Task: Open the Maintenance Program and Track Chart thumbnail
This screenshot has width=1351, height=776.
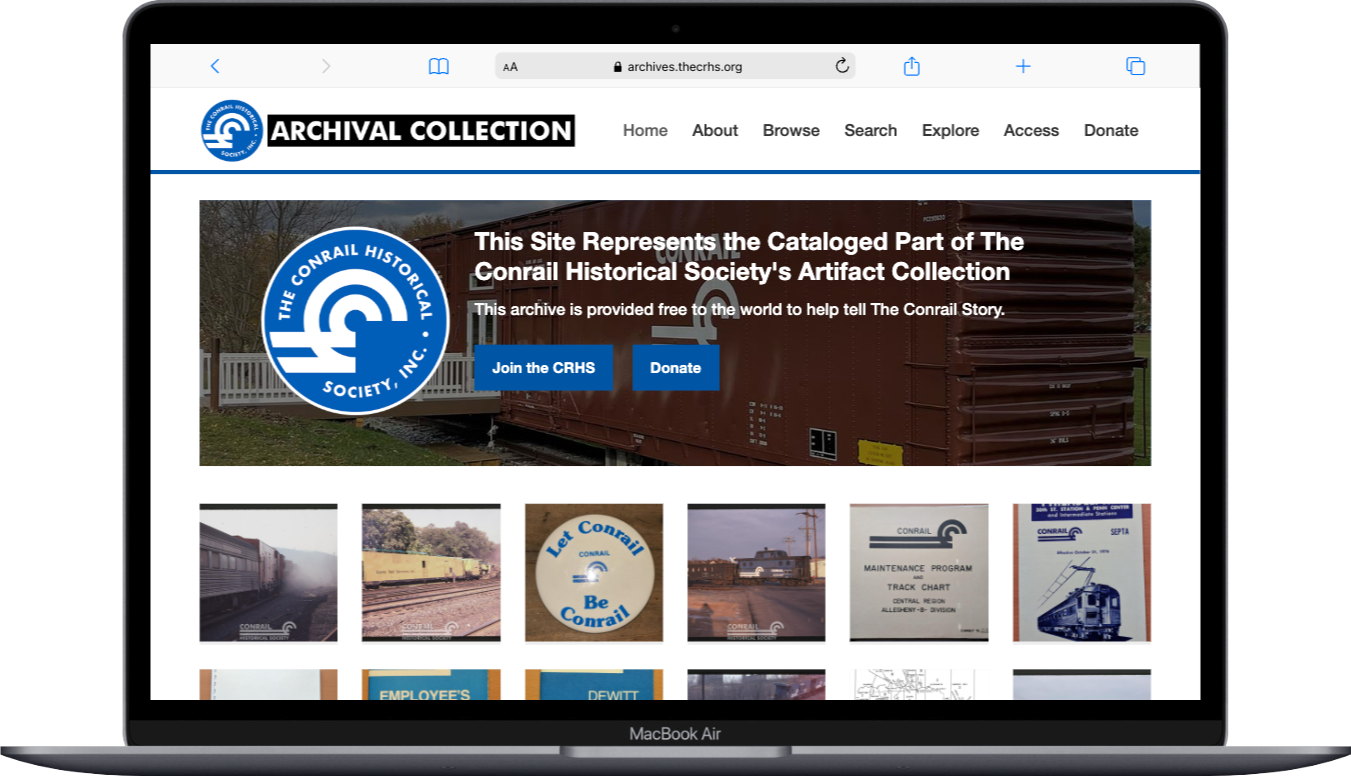Action: point(919,572)
